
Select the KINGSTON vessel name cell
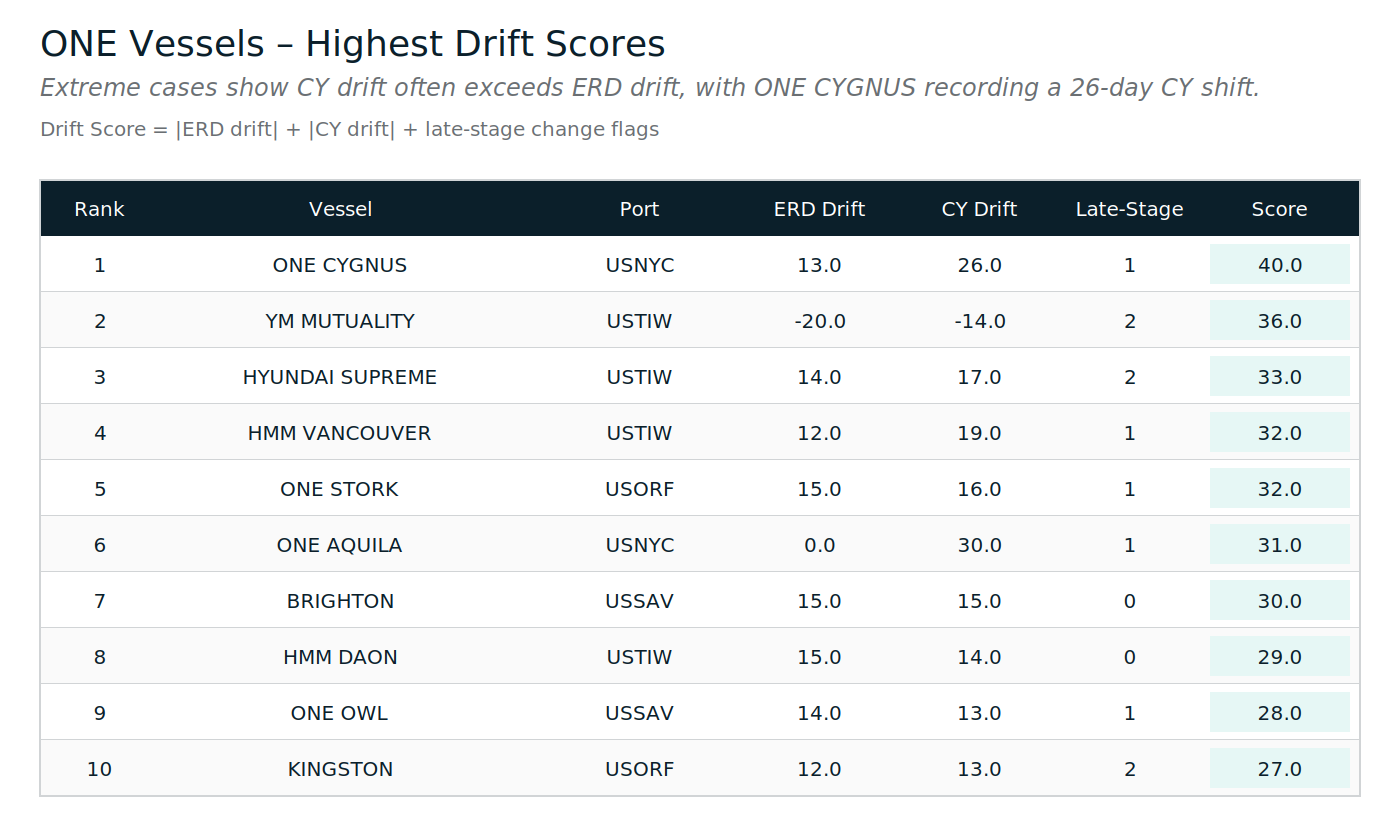tap(340, 769)
